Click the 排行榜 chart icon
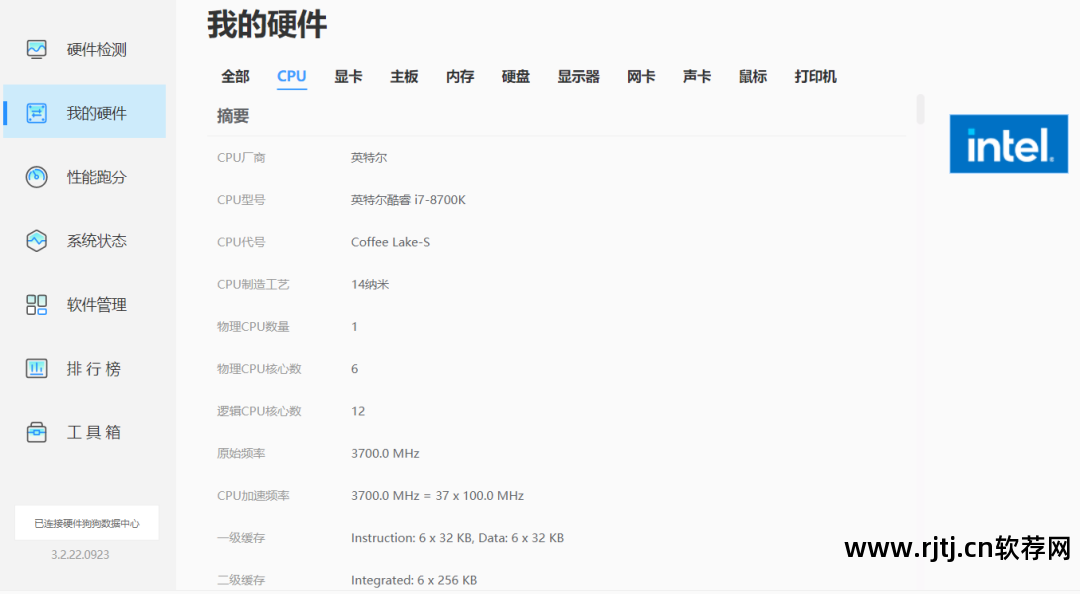The width and height of the screenshot is (1080, 594). click(37, 369)
